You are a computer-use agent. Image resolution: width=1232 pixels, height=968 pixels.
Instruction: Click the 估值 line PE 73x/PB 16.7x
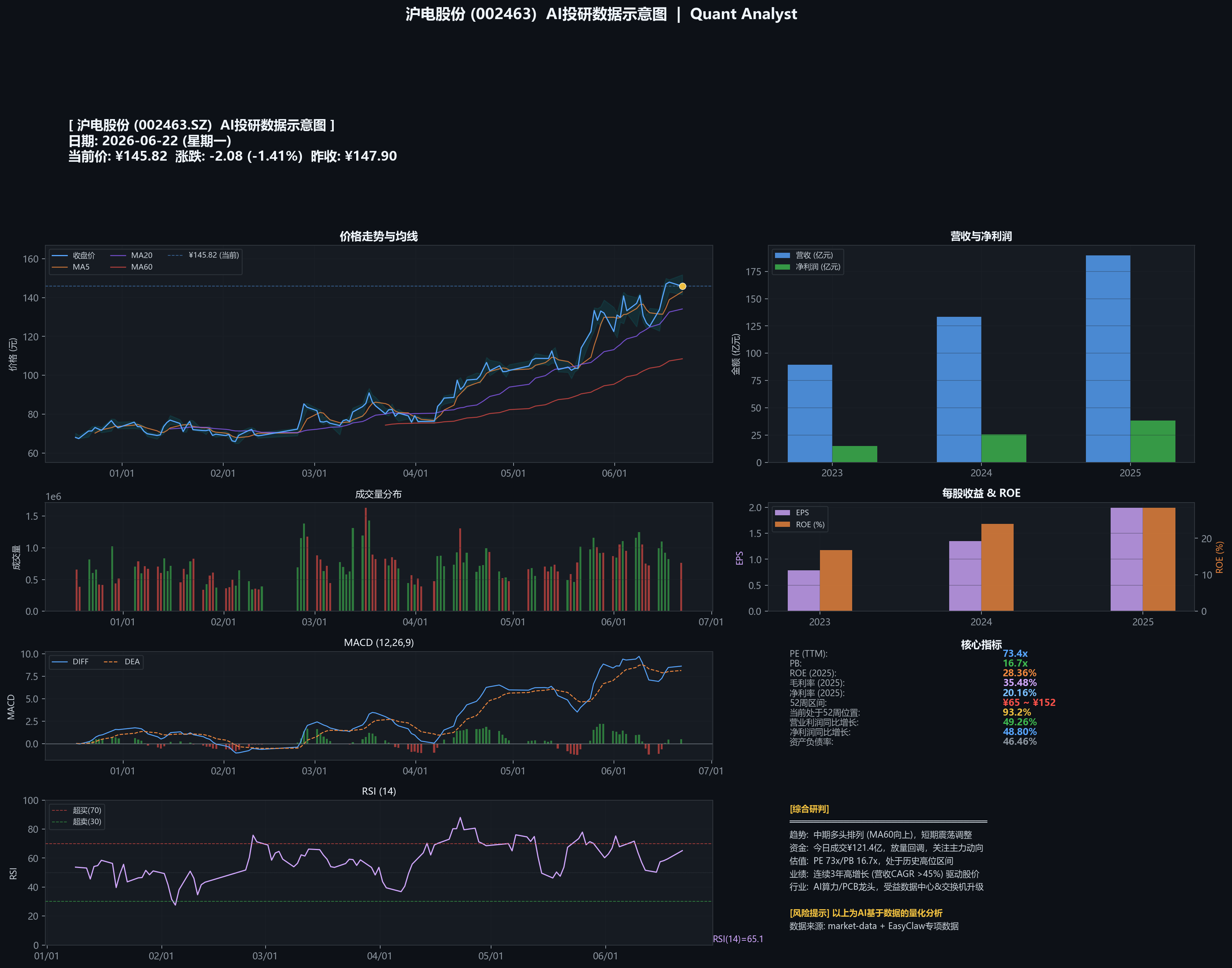(871, 861)
